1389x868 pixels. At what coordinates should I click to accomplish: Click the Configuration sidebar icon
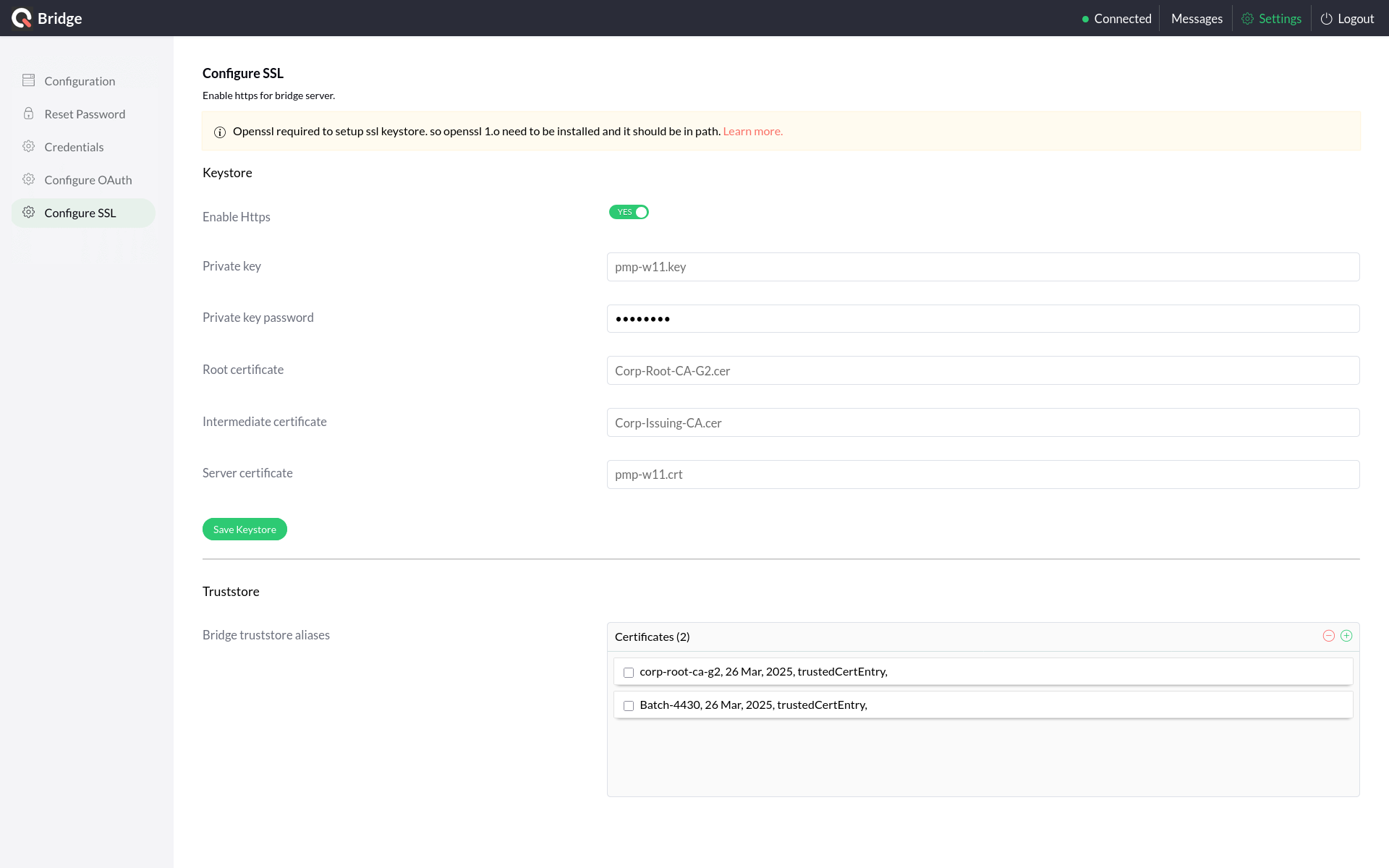click(29, 80)
